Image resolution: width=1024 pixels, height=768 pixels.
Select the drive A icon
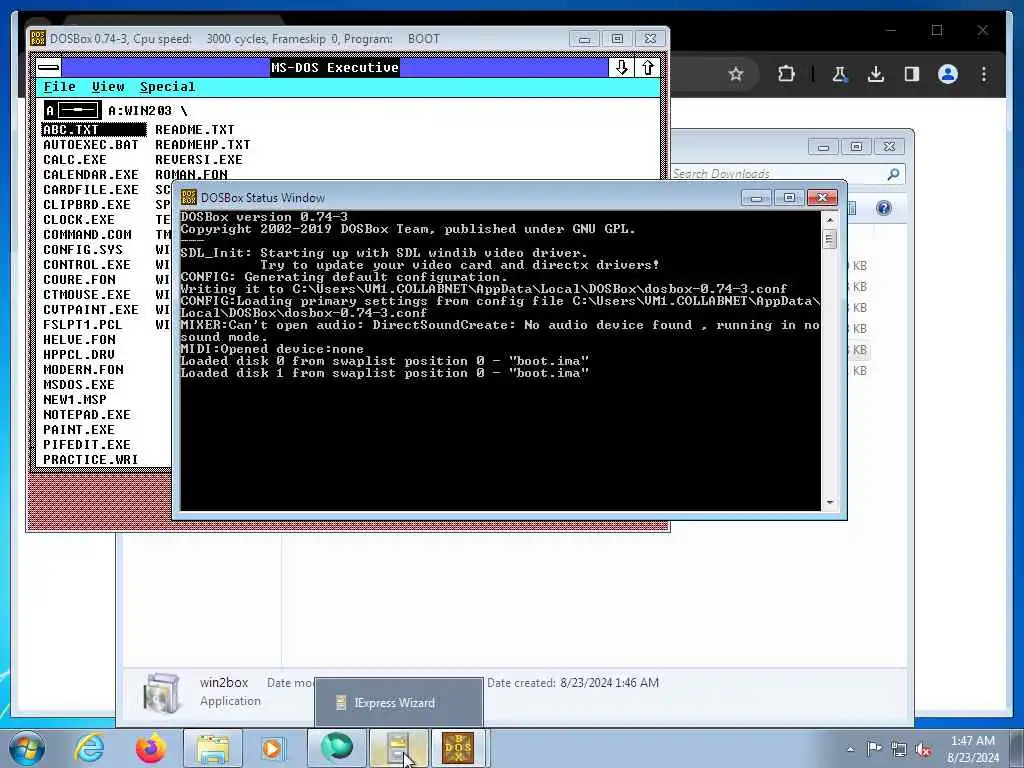[72, 110]
